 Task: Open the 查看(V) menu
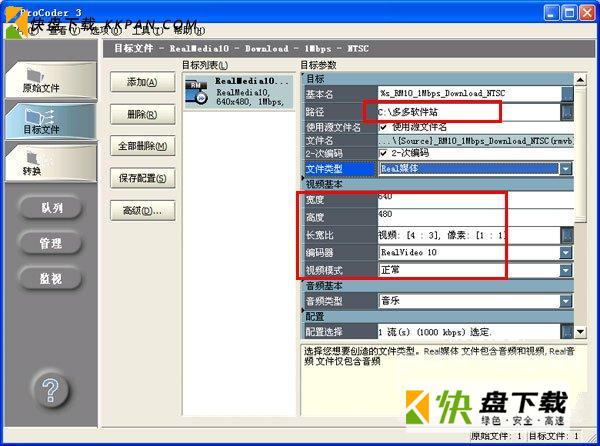click(x=65, y=31)
